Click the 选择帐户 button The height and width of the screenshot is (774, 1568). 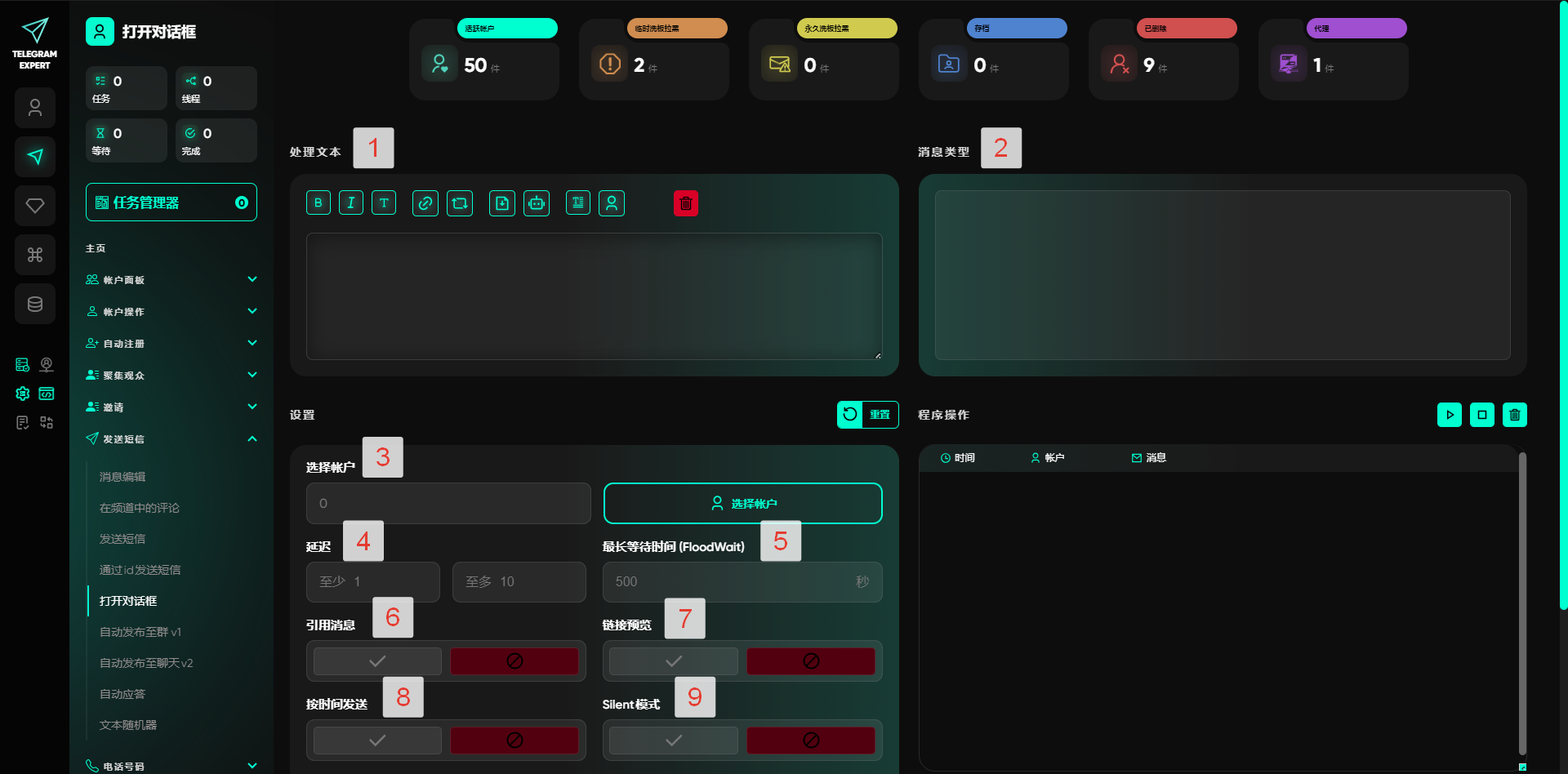pos(743,504)
